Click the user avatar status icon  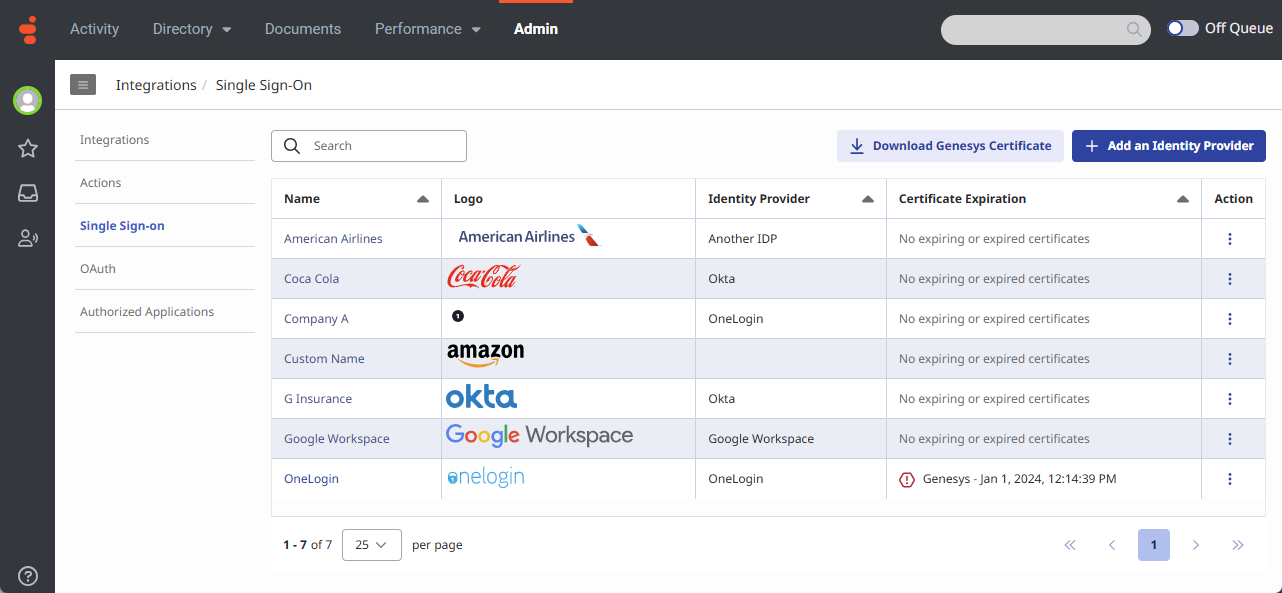click(28, 101)
